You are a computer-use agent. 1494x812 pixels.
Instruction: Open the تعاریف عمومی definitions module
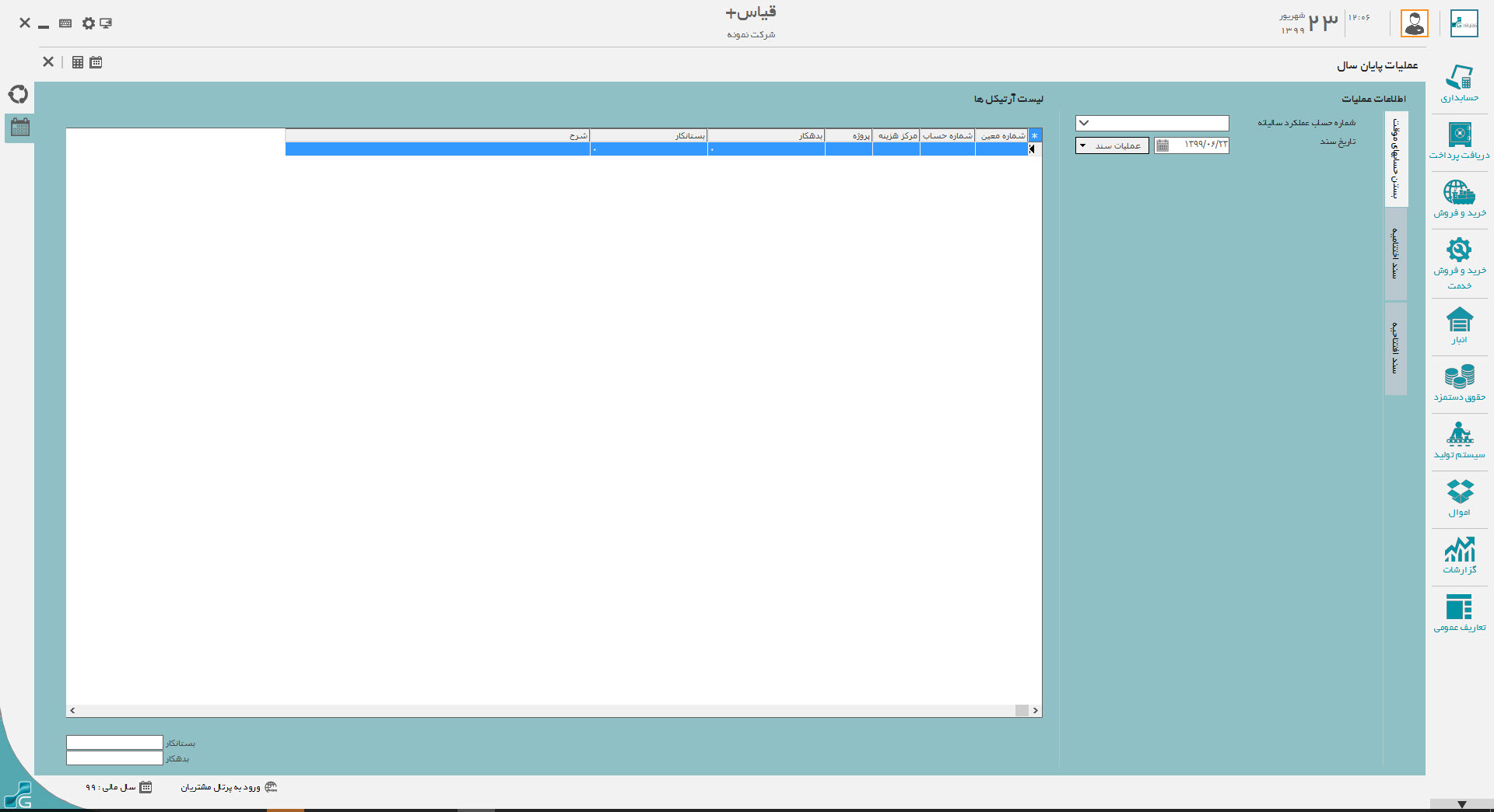[1459, 614]
